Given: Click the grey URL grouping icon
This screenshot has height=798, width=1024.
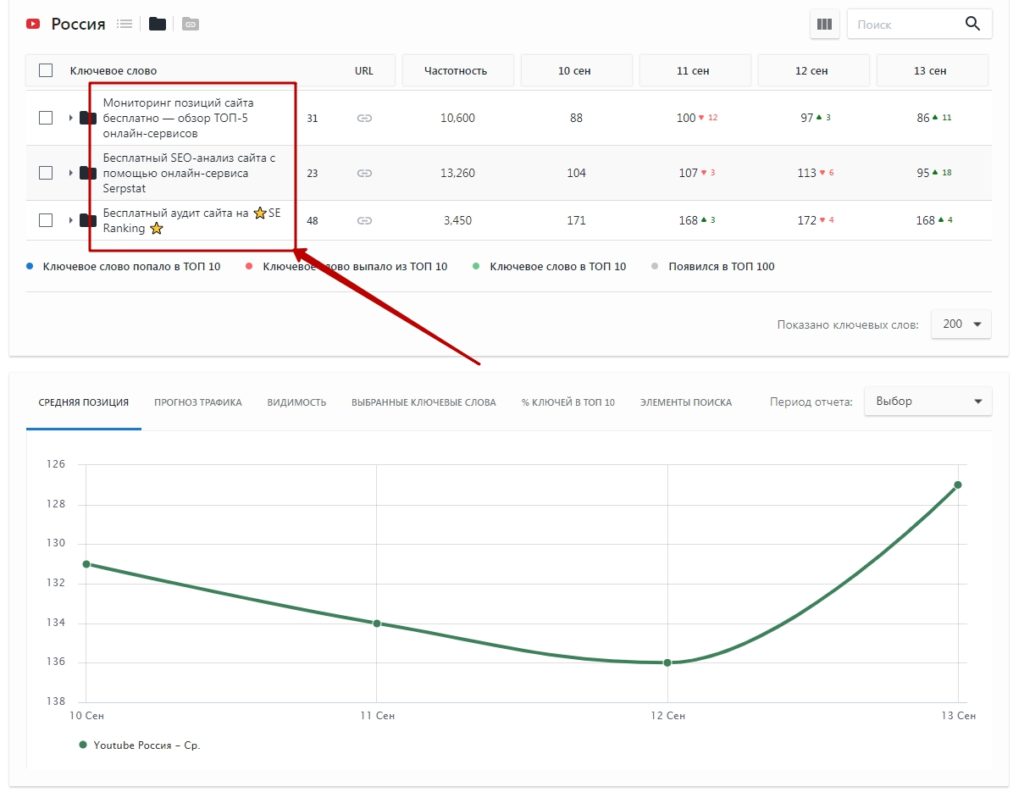Looking at the screenshot, I should click(190, 24).
